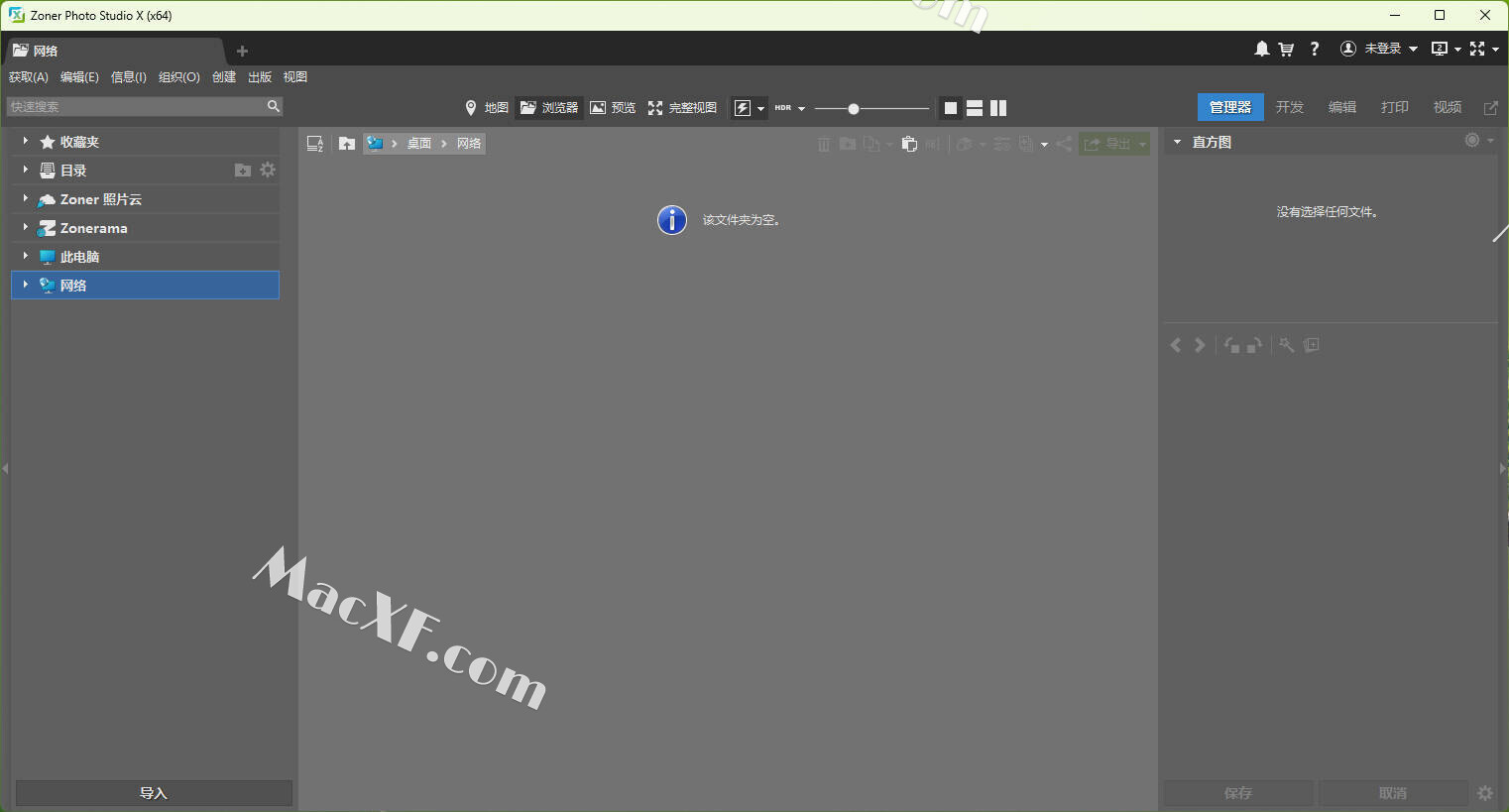The width and height of the screenshot is (1509, 812).
Task: Click the 取消 cancel button
Action: tap(1393, 793)
